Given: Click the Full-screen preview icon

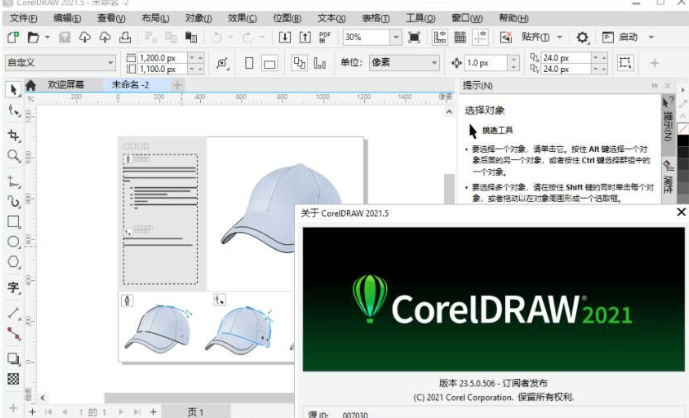Looking at the screenshot, I should point(414,37).
